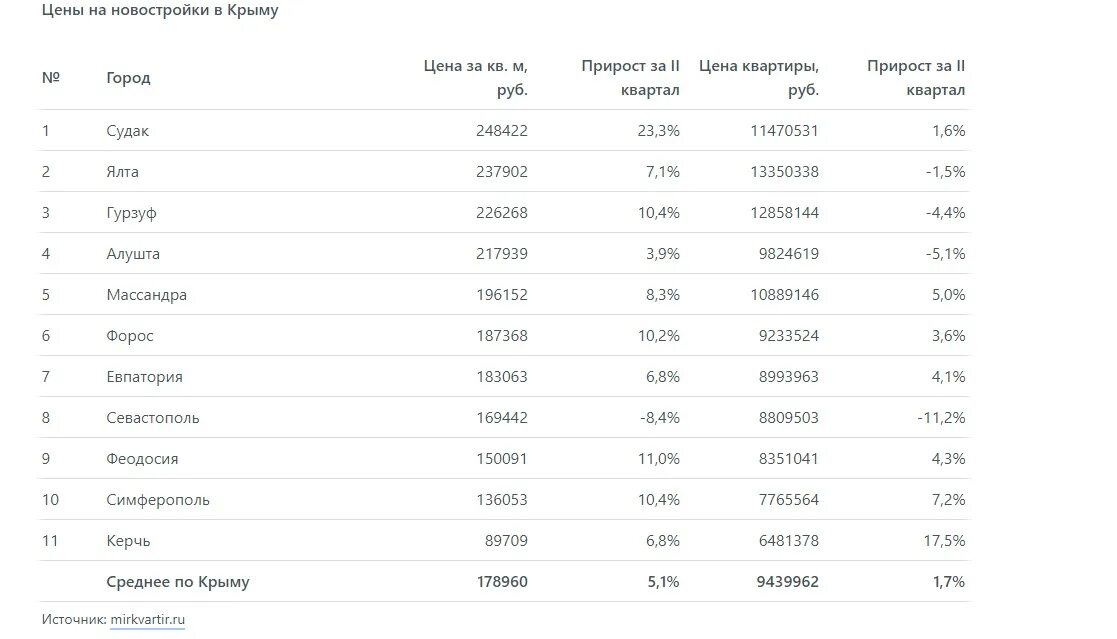Image resolution: width=1117 pixels, height=639 pixels.
Task: Select the Севастополь city cell
Action: pyautogui.click(x=153, y=417)
